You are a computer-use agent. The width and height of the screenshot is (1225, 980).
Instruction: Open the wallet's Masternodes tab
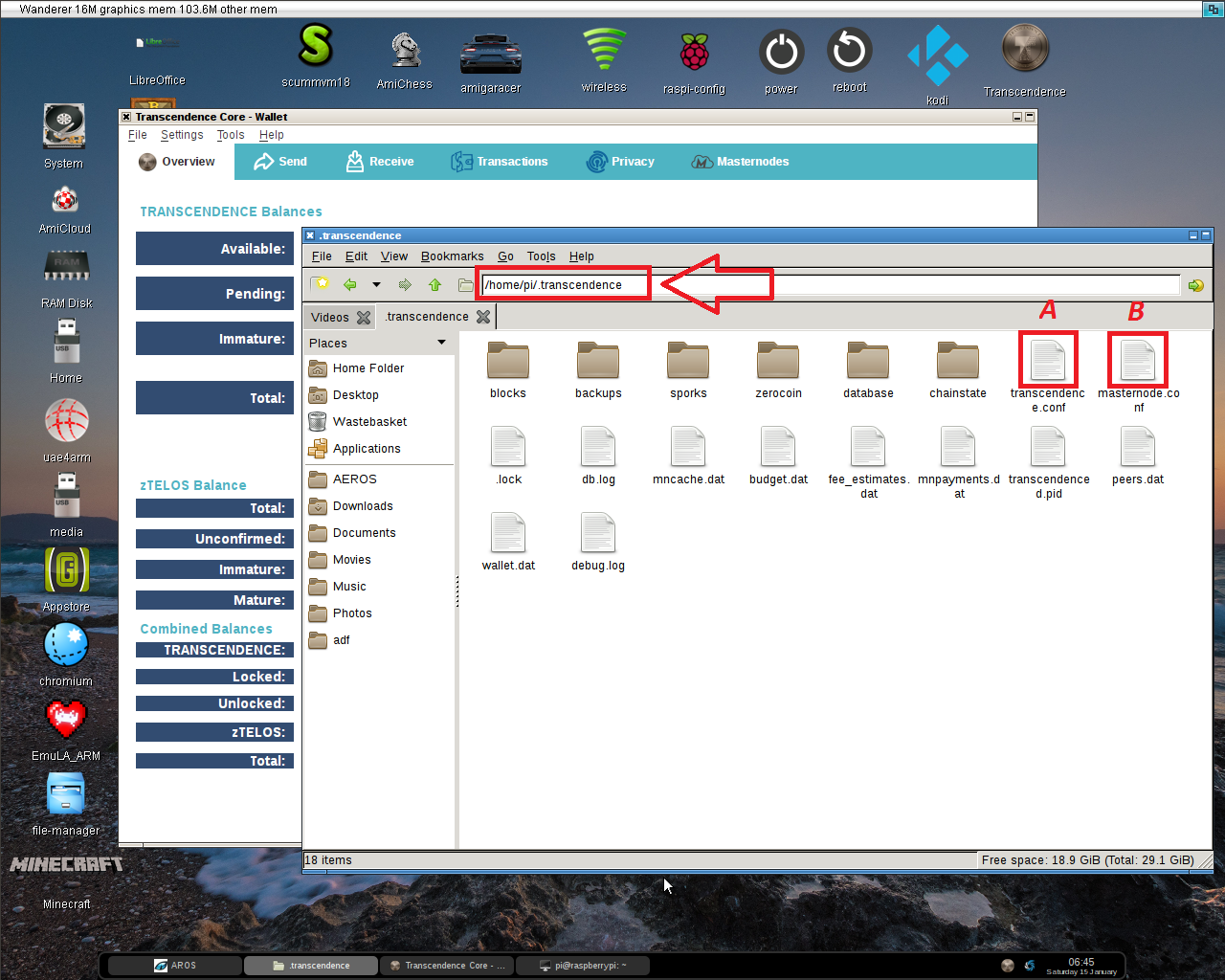(x=740, y=162)
